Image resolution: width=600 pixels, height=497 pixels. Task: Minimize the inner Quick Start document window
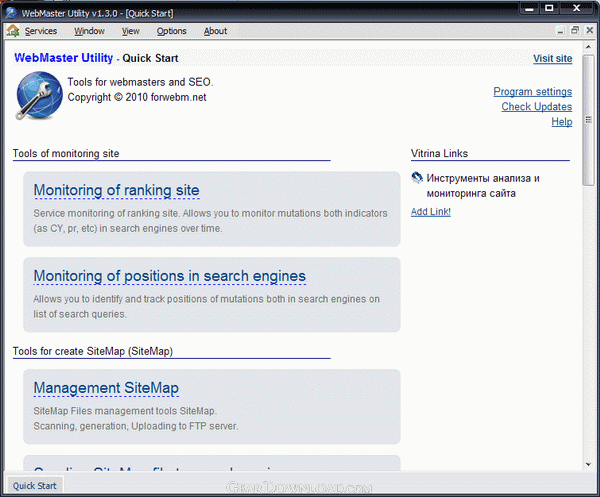561,31
